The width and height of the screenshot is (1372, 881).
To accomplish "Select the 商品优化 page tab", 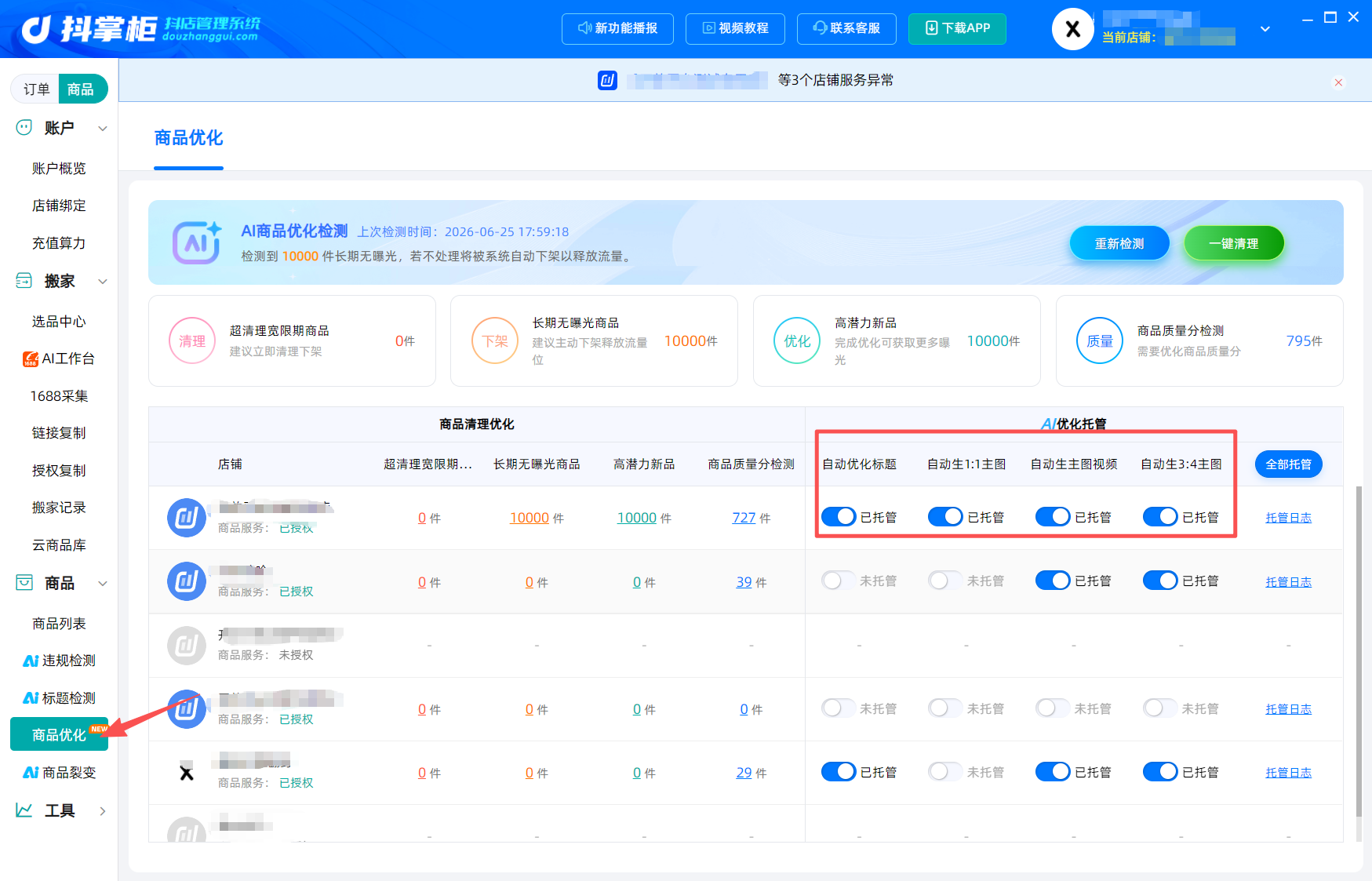I will pyautogui.click(x=188, y=139).
